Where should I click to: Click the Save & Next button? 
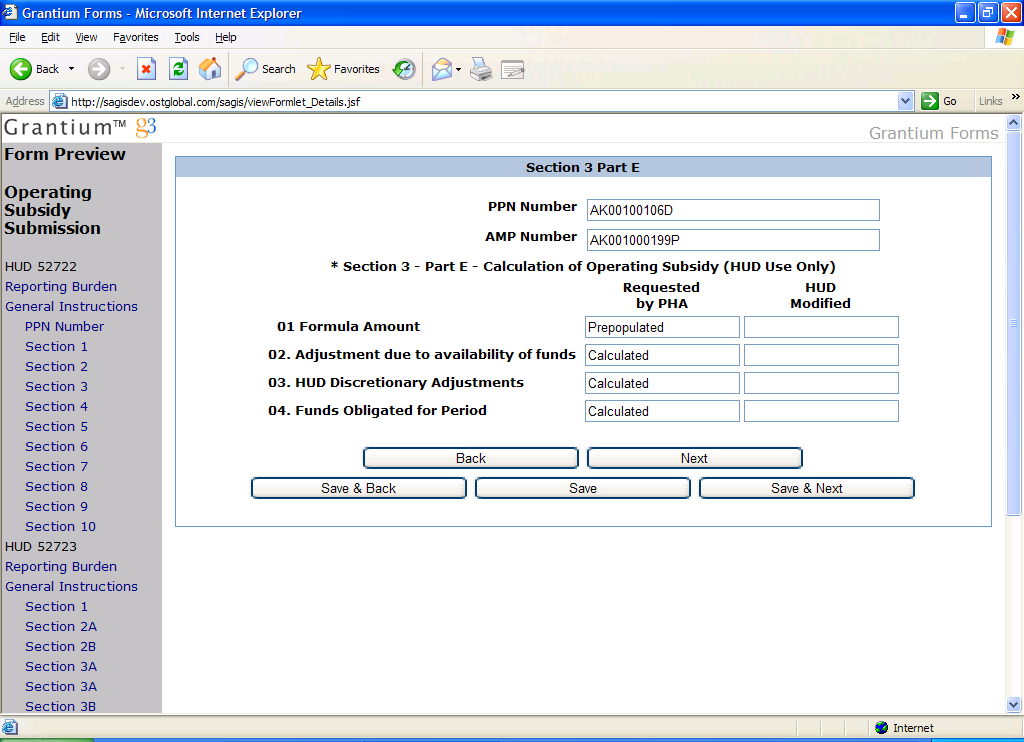807,489
